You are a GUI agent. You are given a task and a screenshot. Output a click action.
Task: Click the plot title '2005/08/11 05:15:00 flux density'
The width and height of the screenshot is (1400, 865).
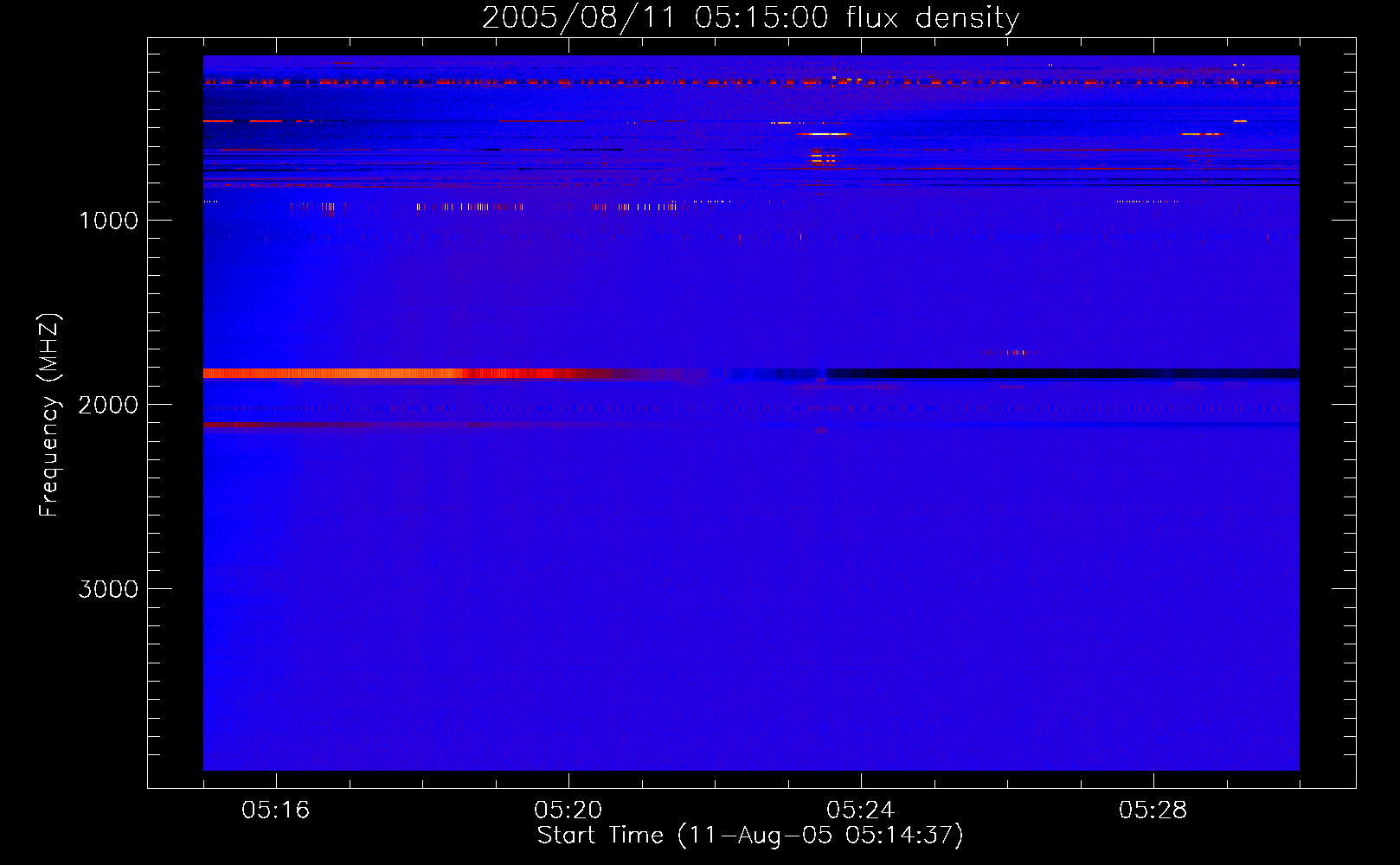pyautogui.click(x=750, y=17)
